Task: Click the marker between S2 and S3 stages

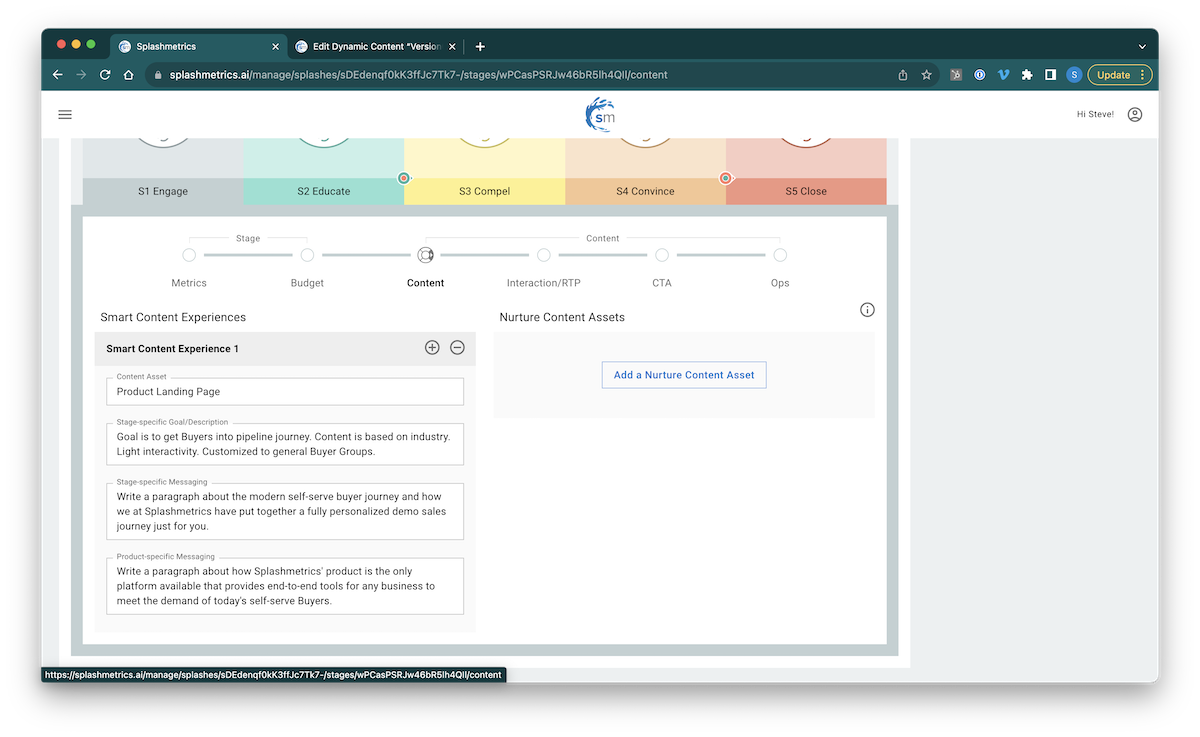Action: [x=404, y=178]
